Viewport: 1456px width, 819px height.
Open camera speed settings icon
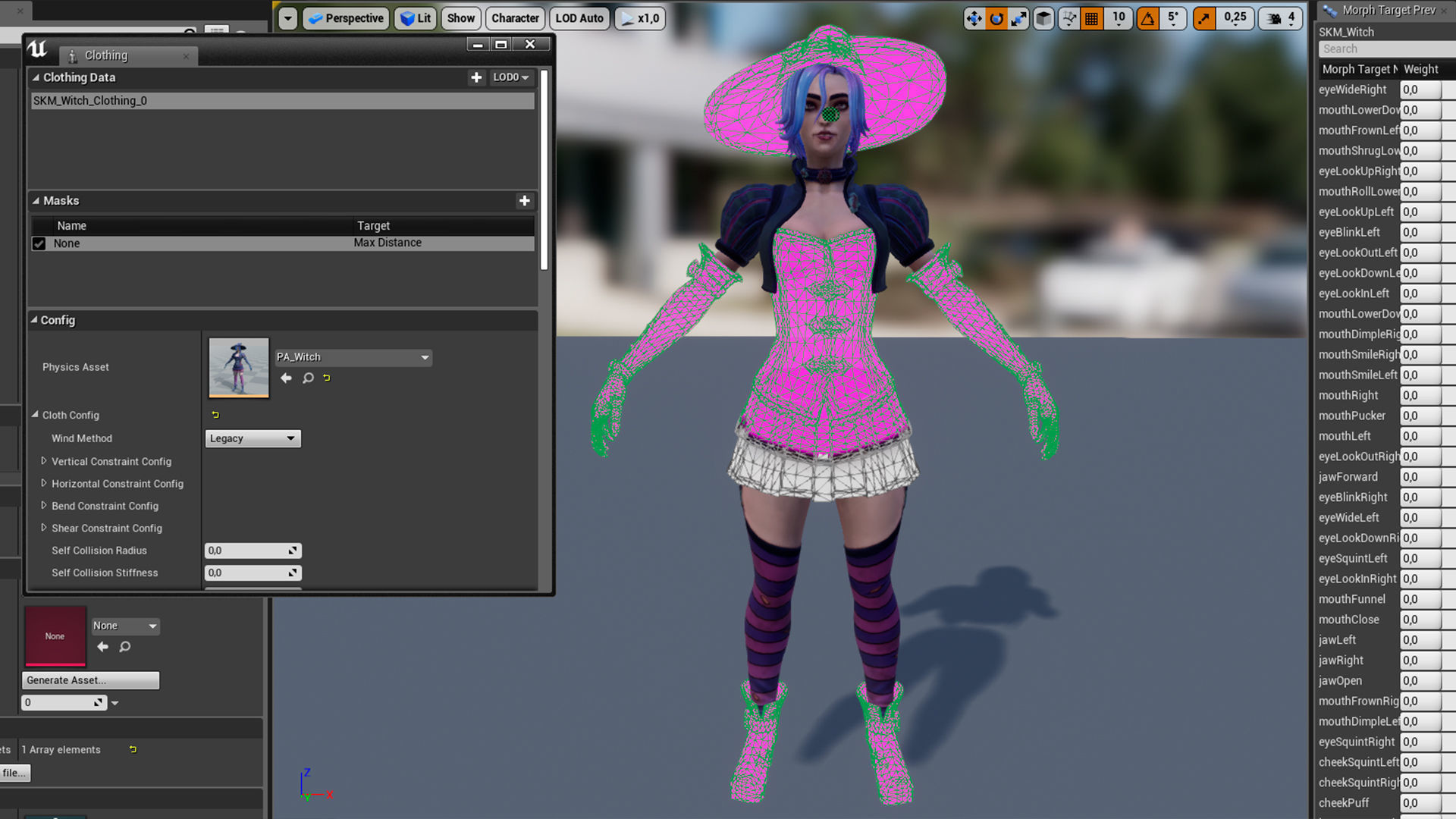point(1274,18)
